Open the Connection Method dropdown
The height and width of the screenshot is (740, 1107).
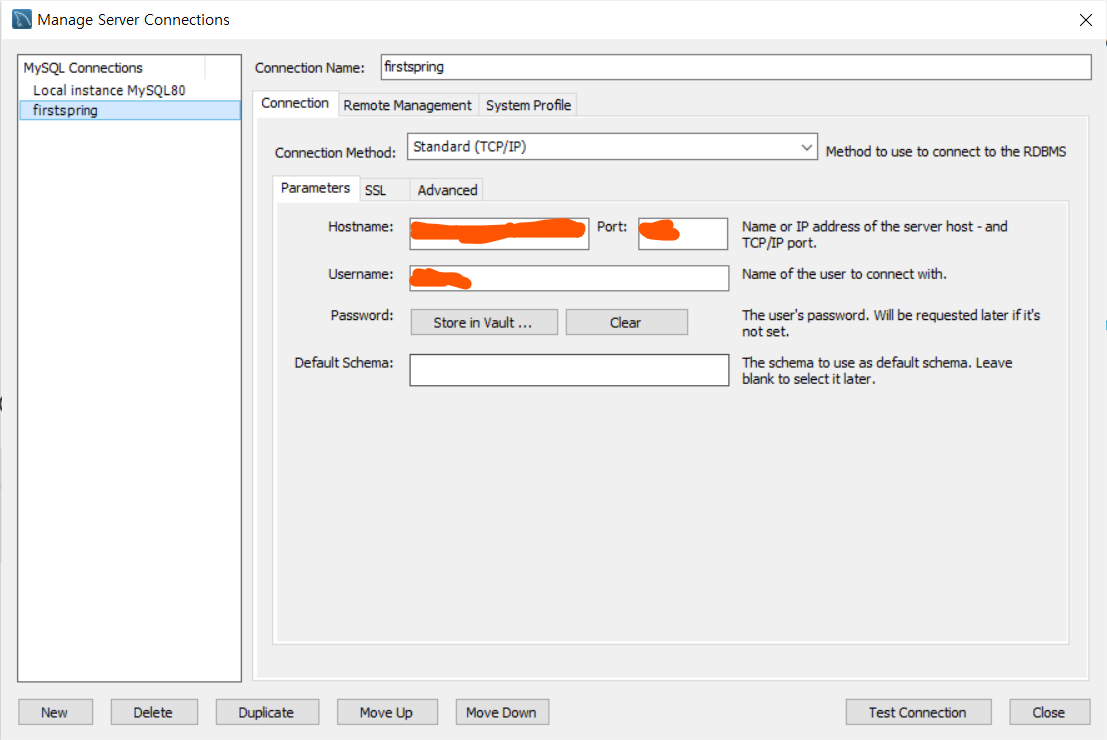click(612, 147)
